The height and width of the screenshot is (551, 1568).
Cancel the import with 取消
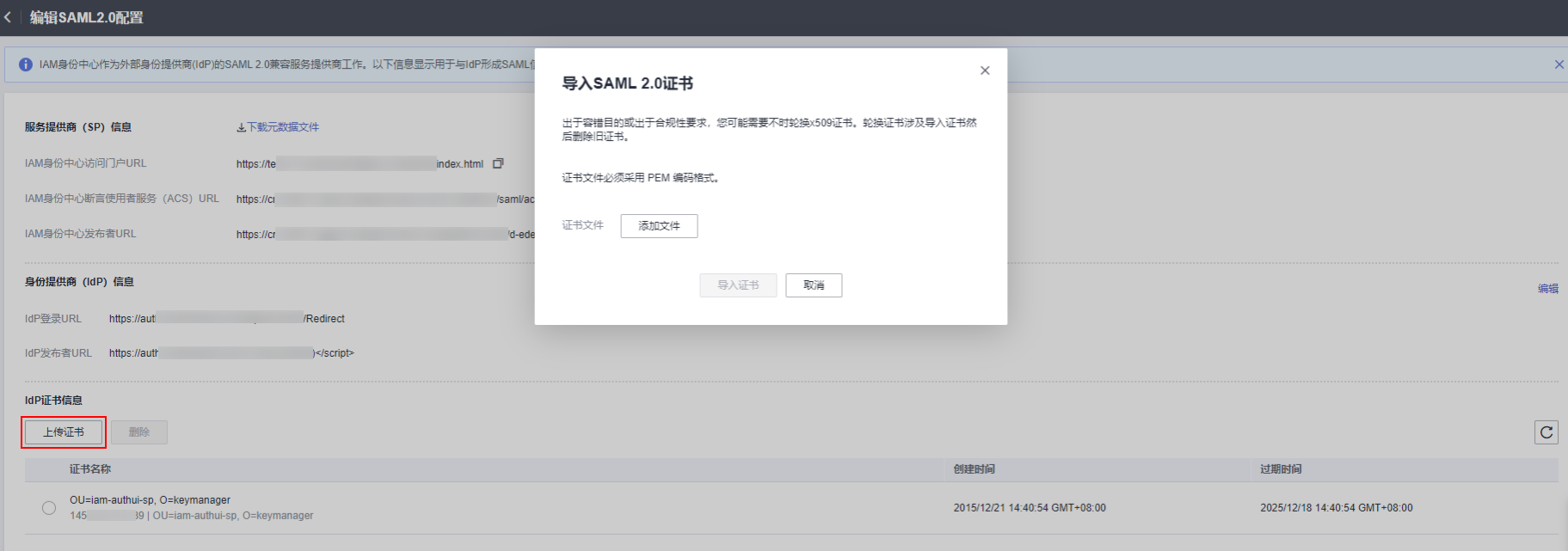(814, 285)
